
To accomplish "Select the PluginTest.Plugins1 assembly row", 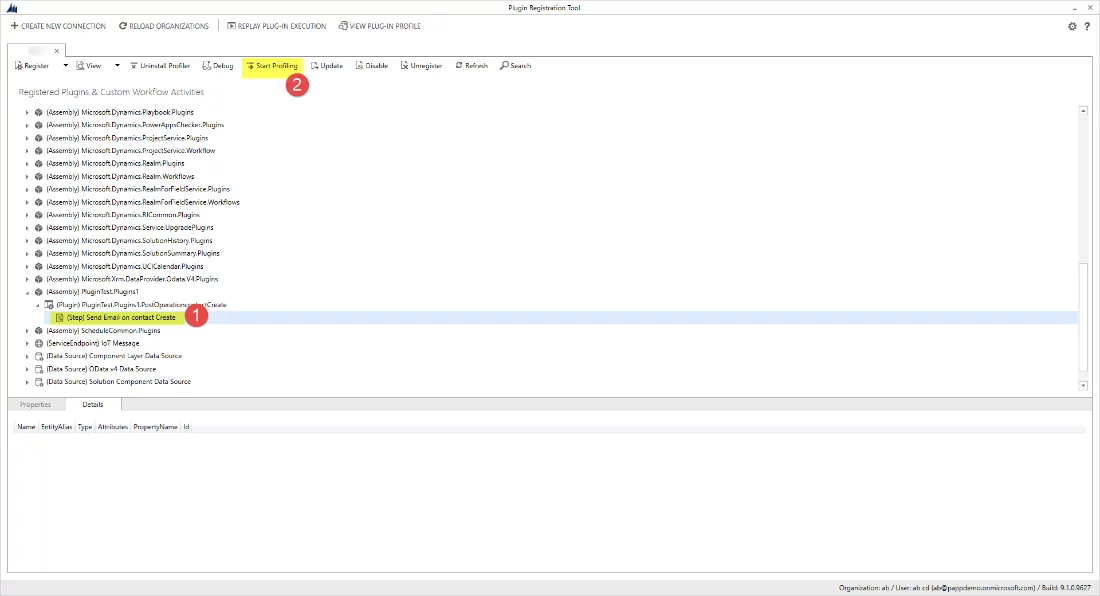I will 92,292.
